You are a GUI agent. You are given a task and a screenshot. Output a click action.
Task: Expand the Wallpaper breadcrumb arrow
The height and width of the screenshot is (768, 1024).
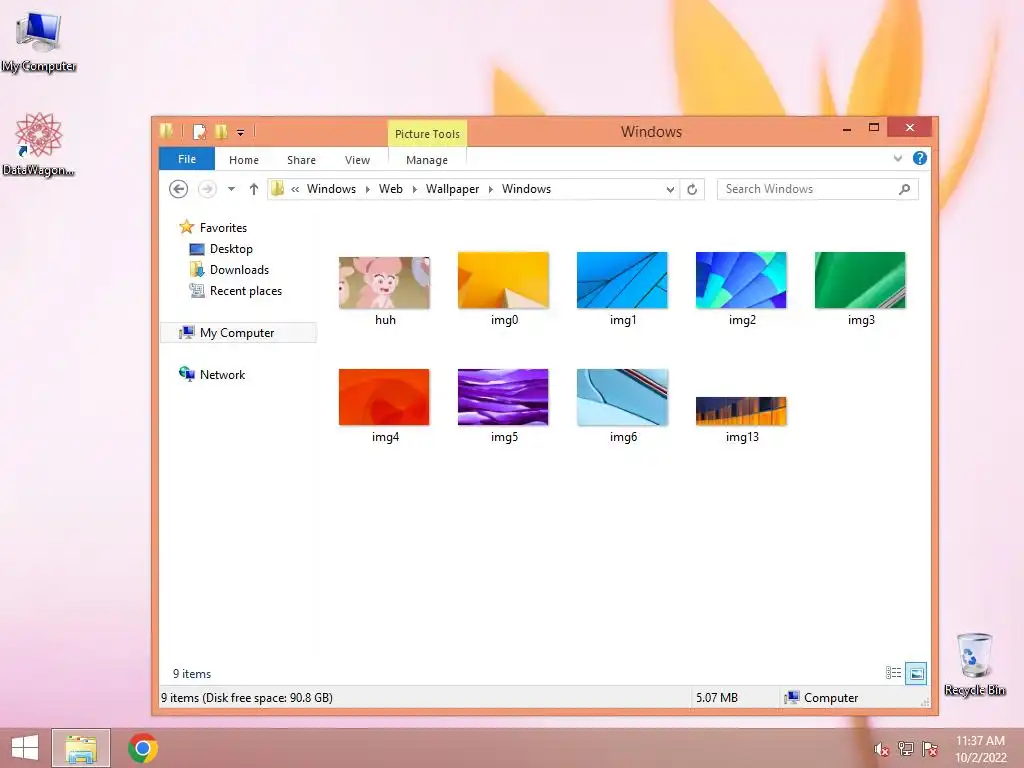point(490,189)
